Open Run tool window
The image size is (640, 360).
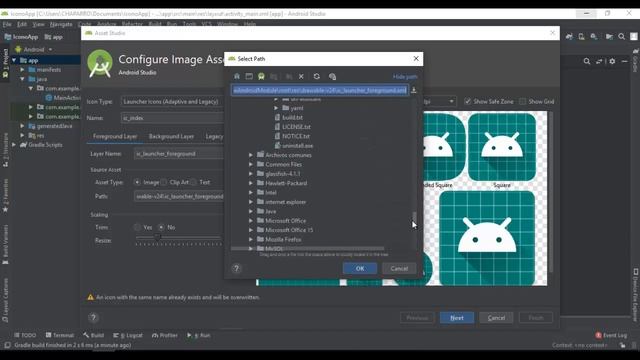coord(199,335)
